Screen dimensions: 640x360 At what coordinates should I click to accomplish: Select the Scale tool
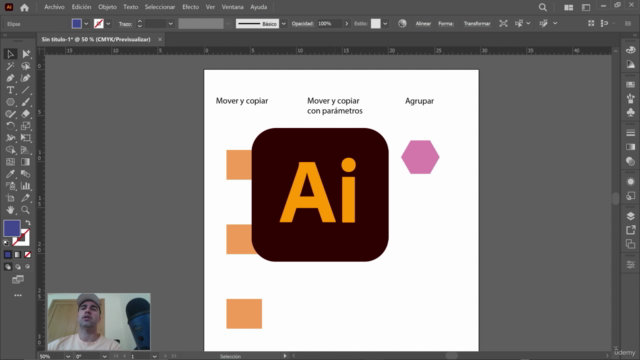(x=26, y=126)
